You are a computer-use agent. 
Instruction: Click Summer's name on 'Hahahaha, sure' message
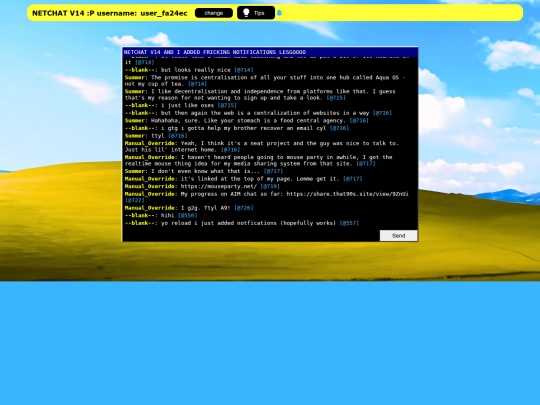[136, 121]
